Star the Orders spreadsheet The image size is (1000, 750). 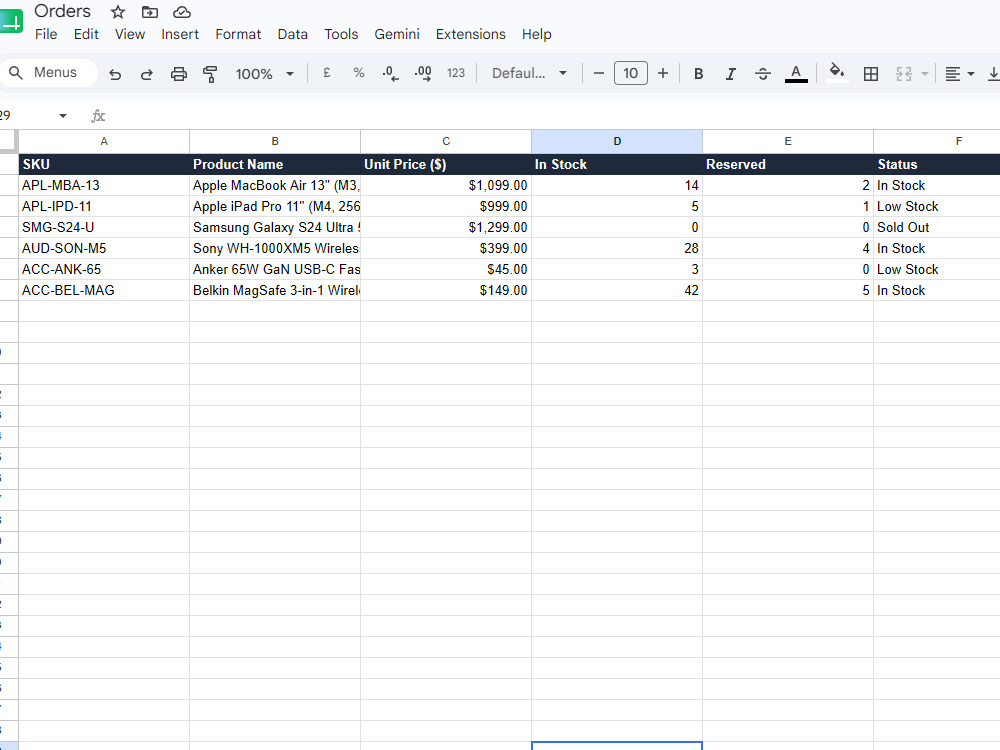118,11
